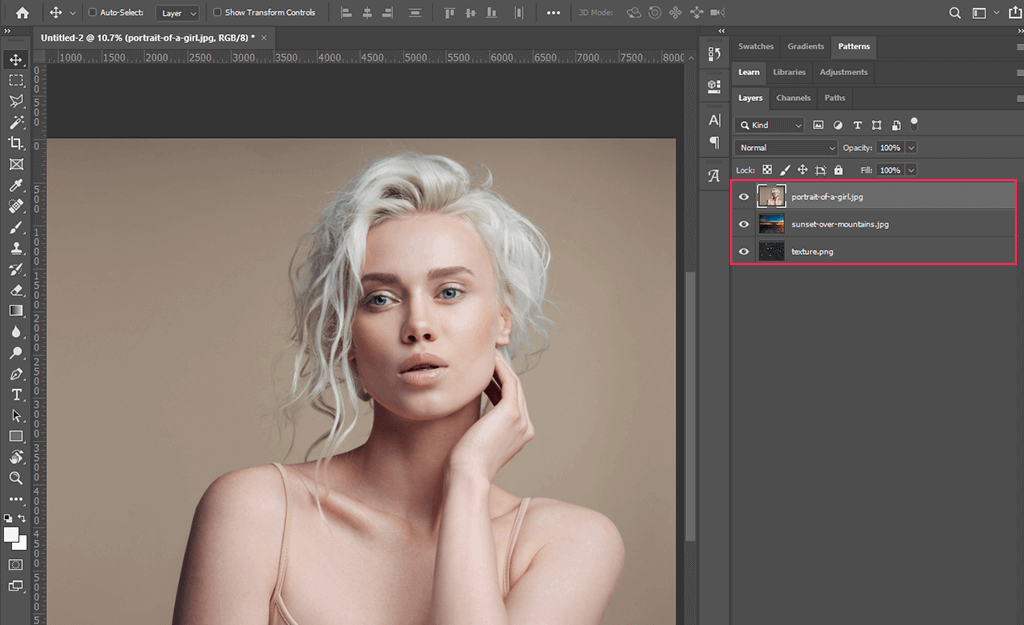Click the foreground color swatch
This screenshot has width=1024, height=625.
pyautogui.click(x=12, y=534)
